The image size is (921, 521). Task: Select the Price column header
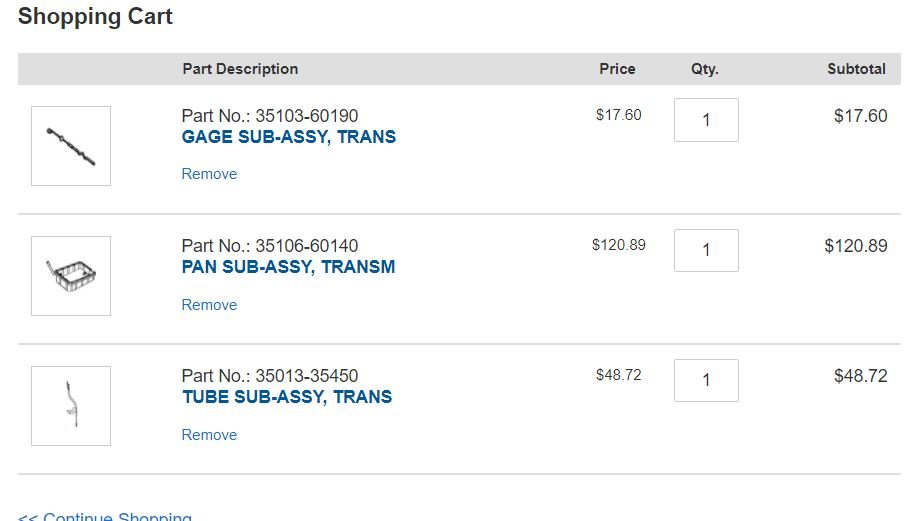coord(617,69)
